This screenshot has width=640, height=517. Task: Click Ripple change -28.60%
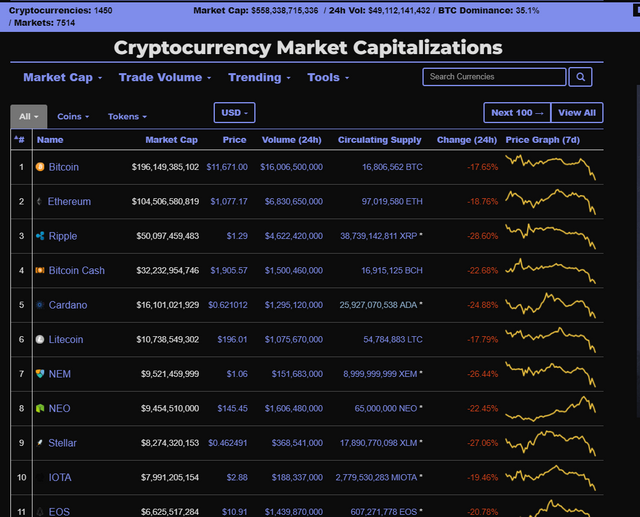(482, 236)
